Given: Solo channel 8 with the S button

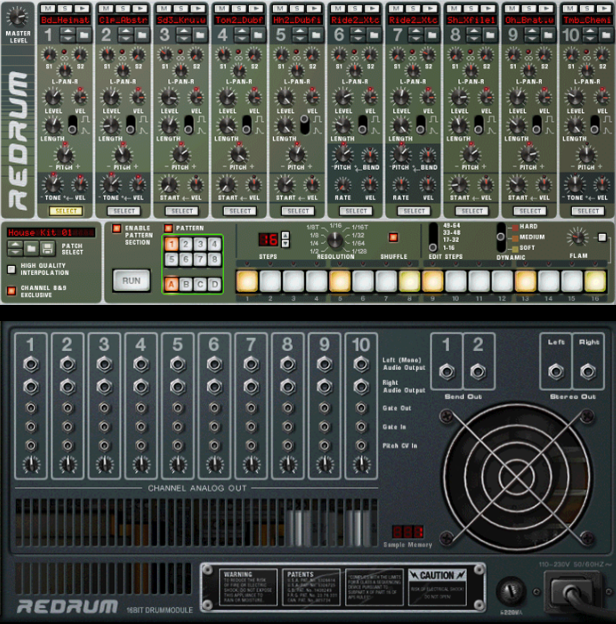Looking at the screenshot, I should [x=471, y=8].
